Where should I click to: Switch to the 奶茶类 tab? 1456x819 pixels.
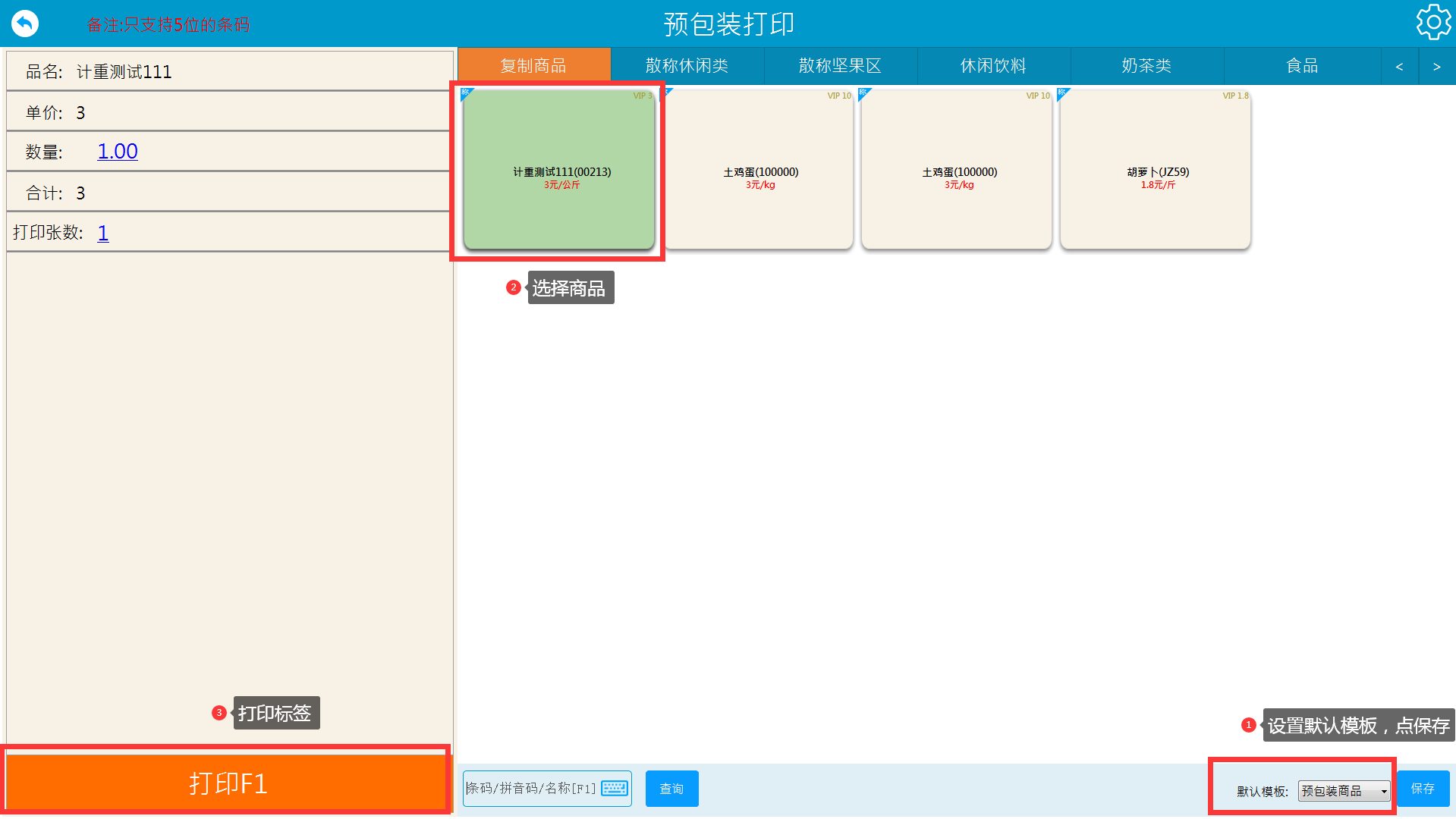click(x=1147, y=66)
